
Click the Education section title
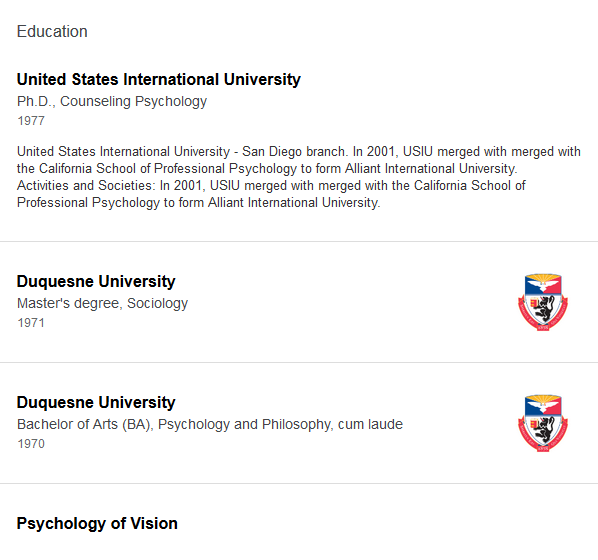click(x=52, y=31)
